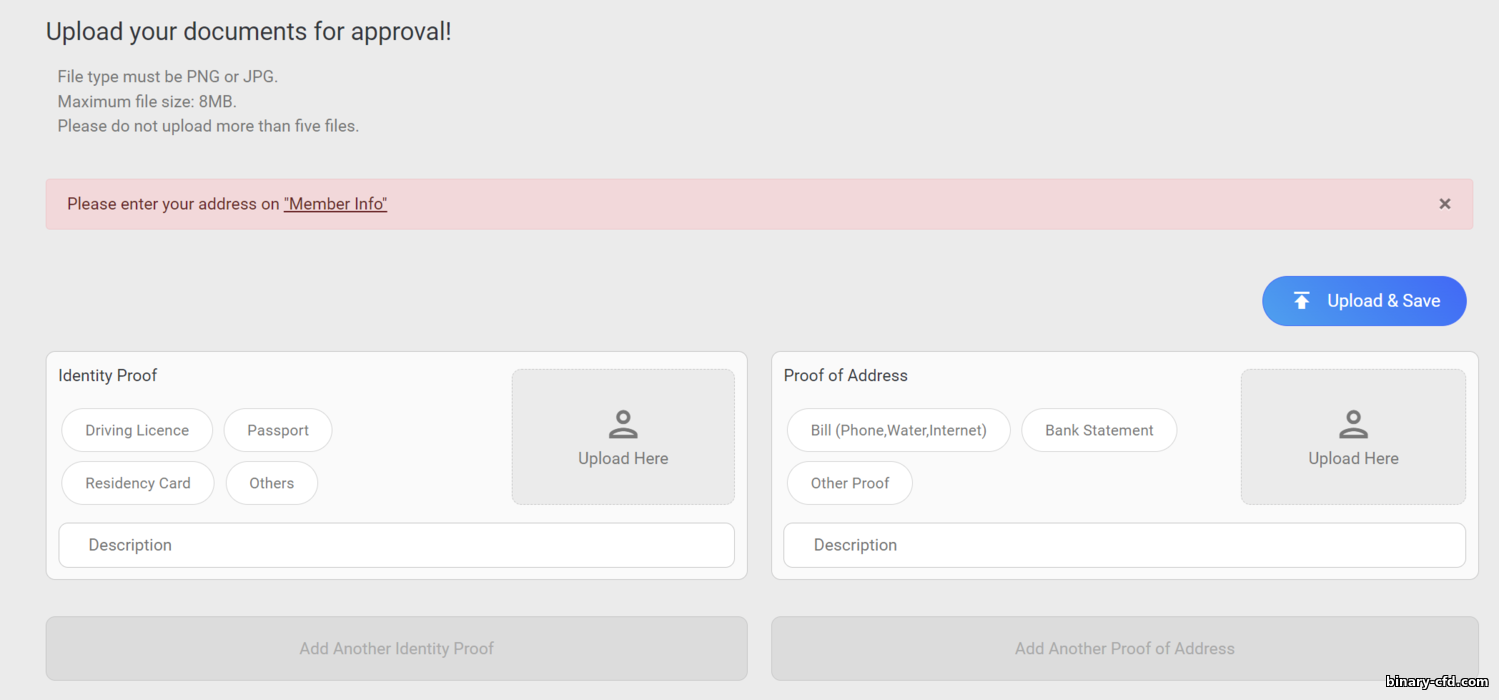Screen dimensions: 1499x700
Task: Choose Bill (Phone,Water,Internet) option
Action: tap(898, 430)
